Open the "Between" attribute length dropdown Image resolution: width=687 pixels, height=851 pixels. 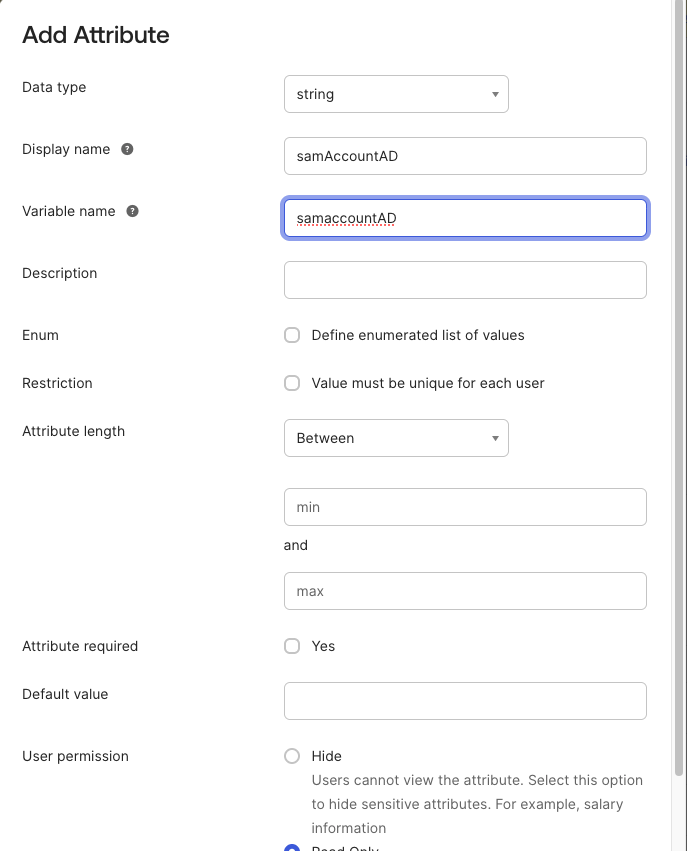pyautogui.click(x=396, y=438)
